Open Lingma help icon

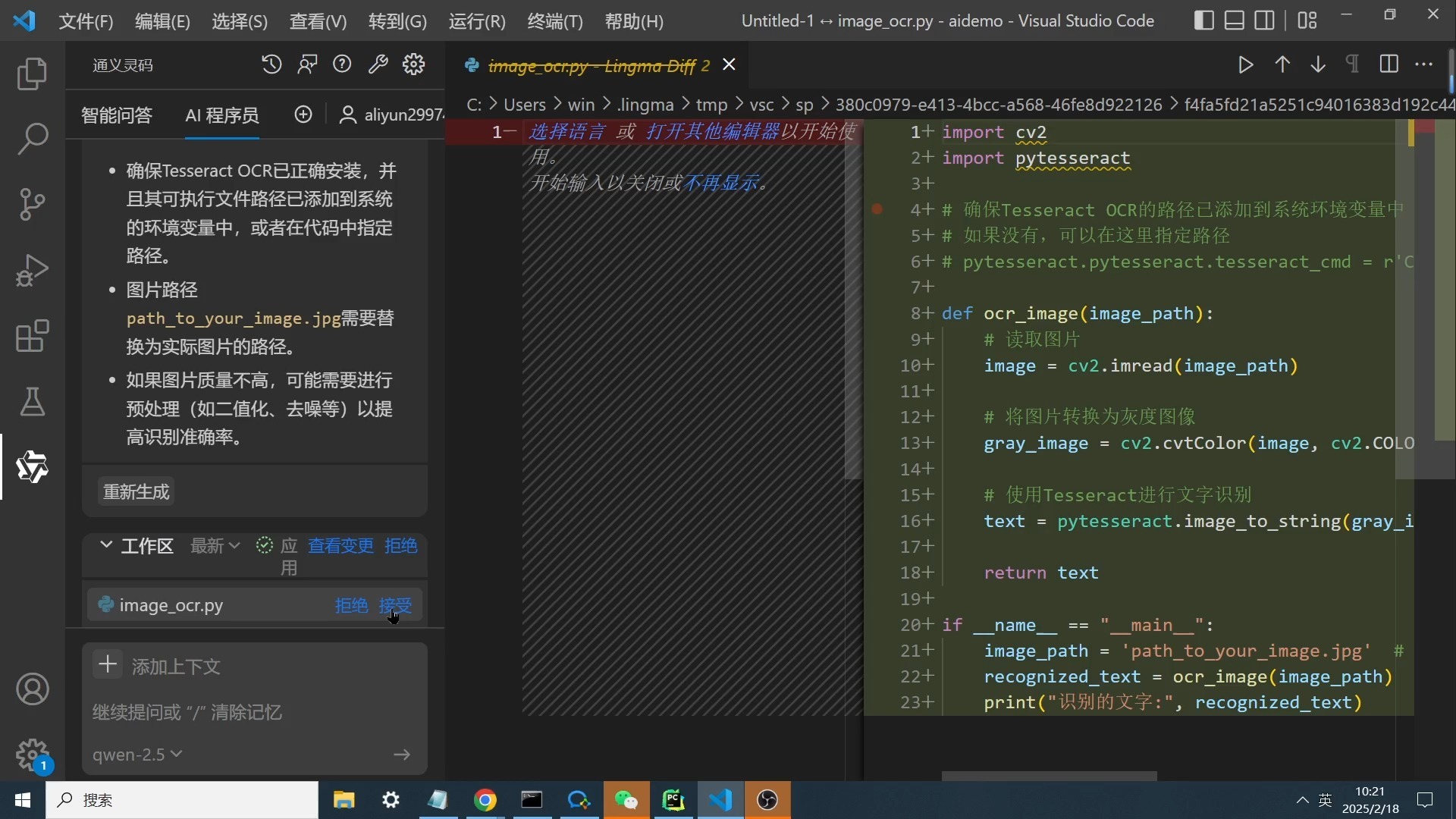coord(342,64)
